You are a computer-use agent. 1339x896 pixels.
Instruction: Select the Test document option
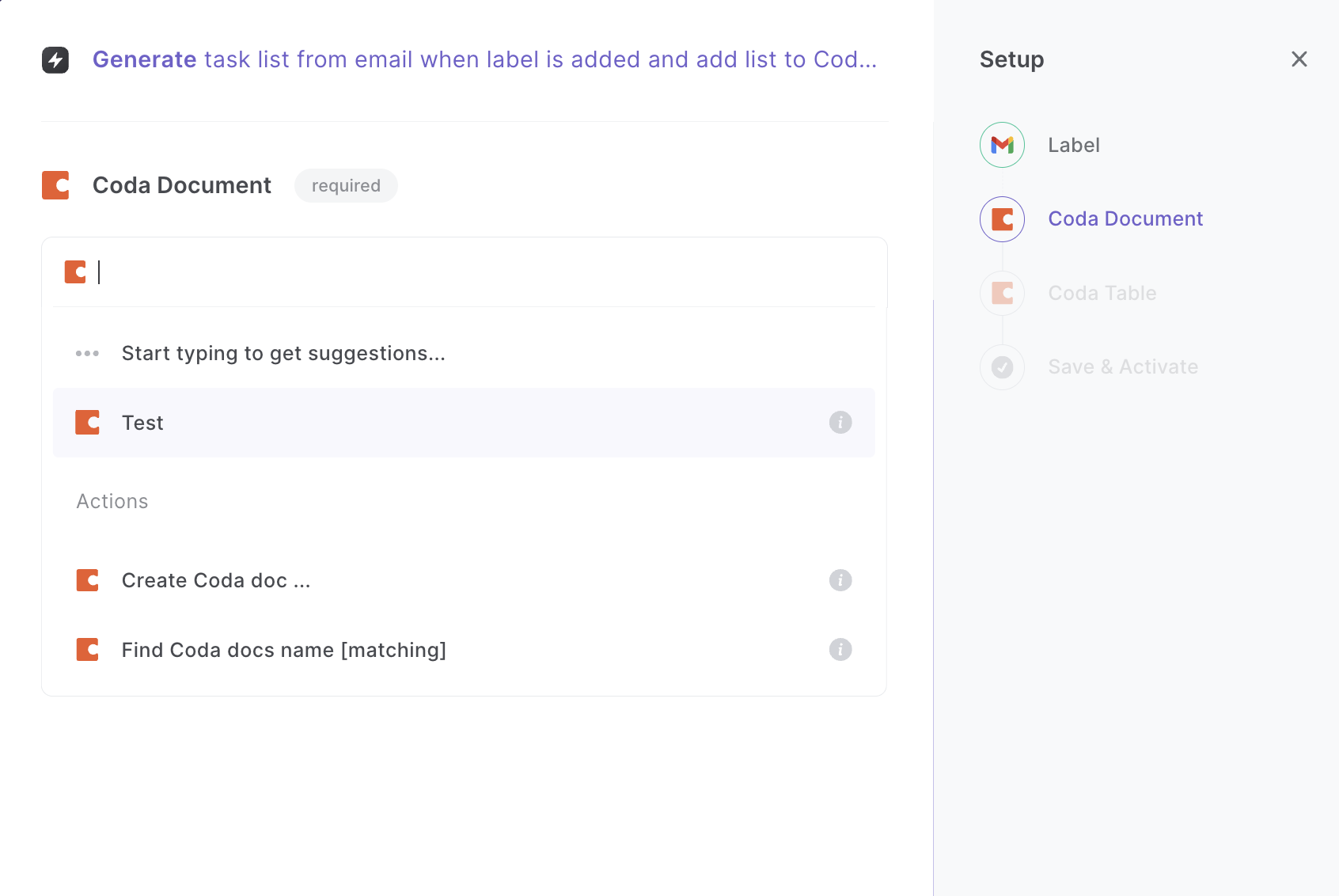pyautogui.click(x=464, y=423)
